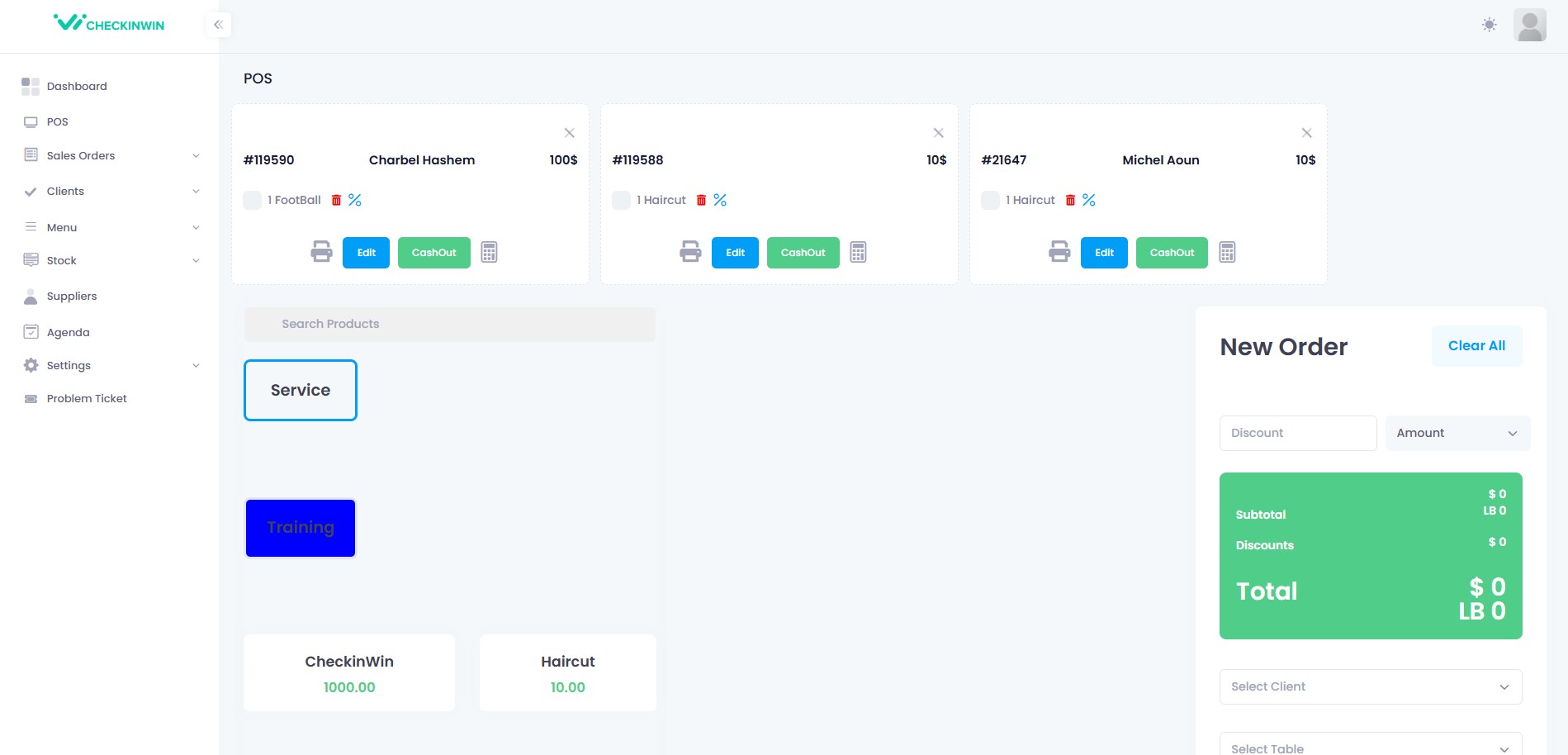The image size is (1568, 755).
Task: Apply percent discount in order #119588
Action: click(x=720, y=200)
